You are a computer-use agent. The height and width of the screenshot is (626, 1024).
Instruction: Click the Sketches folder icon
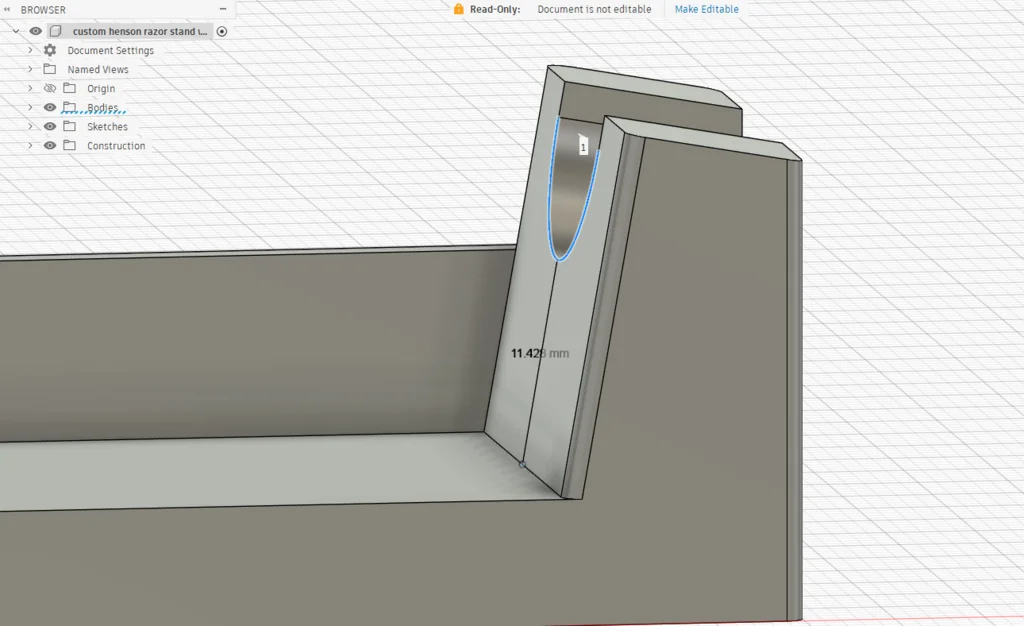point(69,127)
